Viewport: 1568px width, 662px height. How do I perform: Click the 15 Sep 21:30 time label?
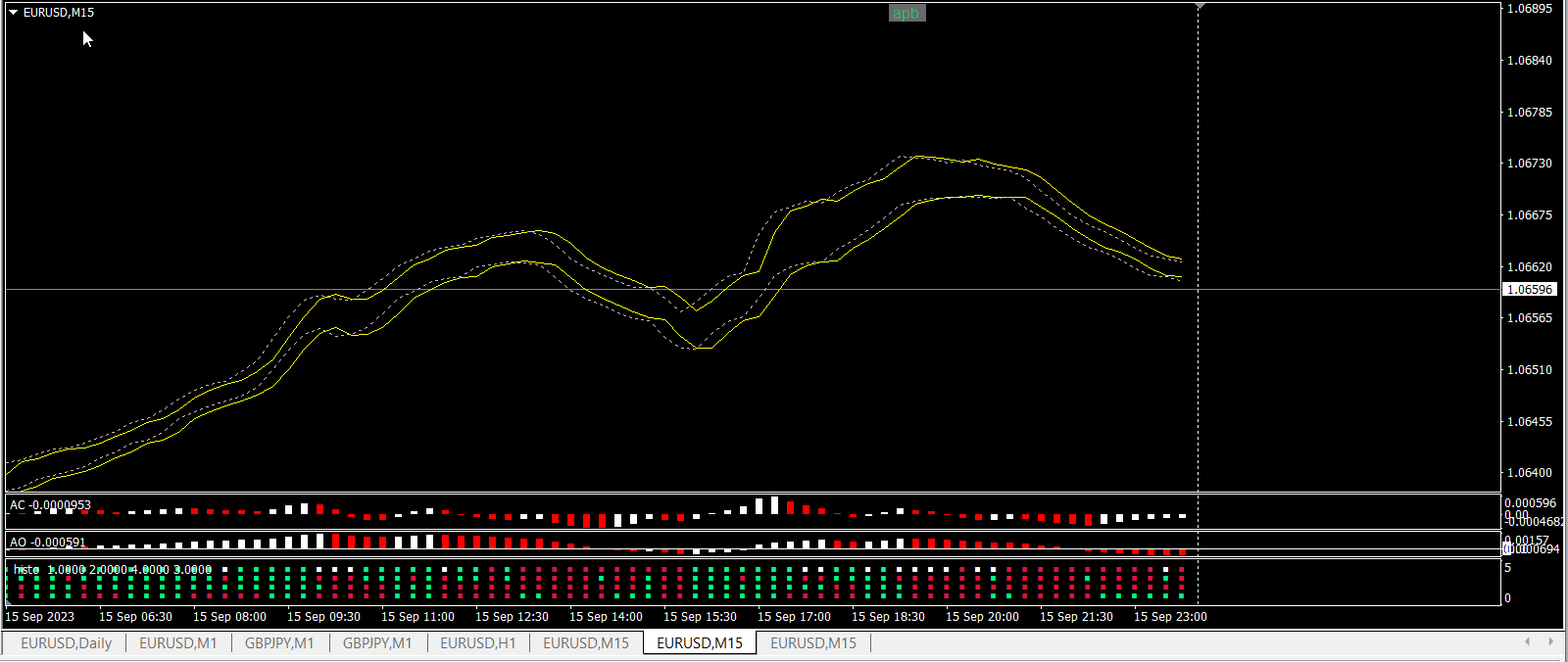[x=1076, y=617]
